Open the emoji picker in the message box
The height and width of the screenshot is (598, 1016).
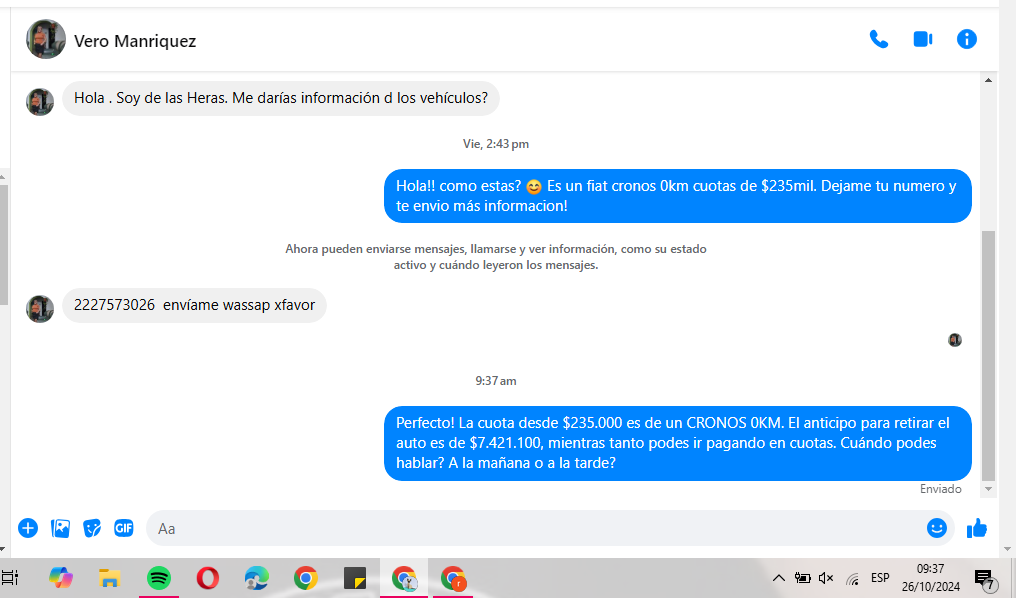coord(936,528)
